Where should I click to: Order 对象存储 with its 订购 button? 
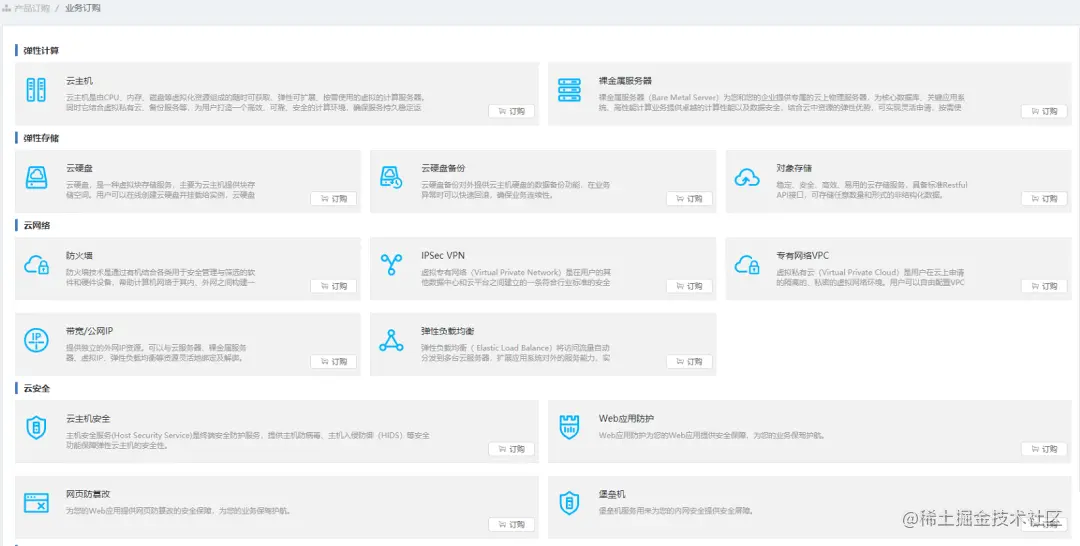point(1043,199)
